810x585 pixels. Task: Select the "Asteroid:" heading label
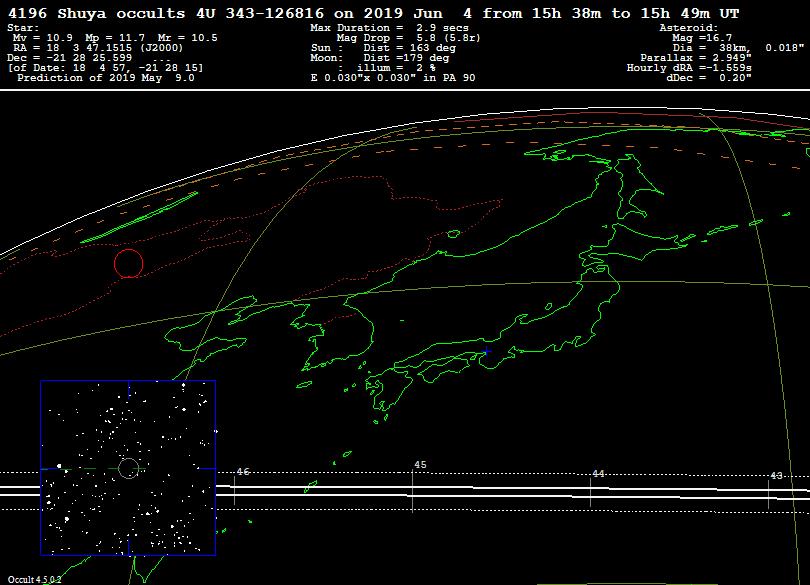689,28
